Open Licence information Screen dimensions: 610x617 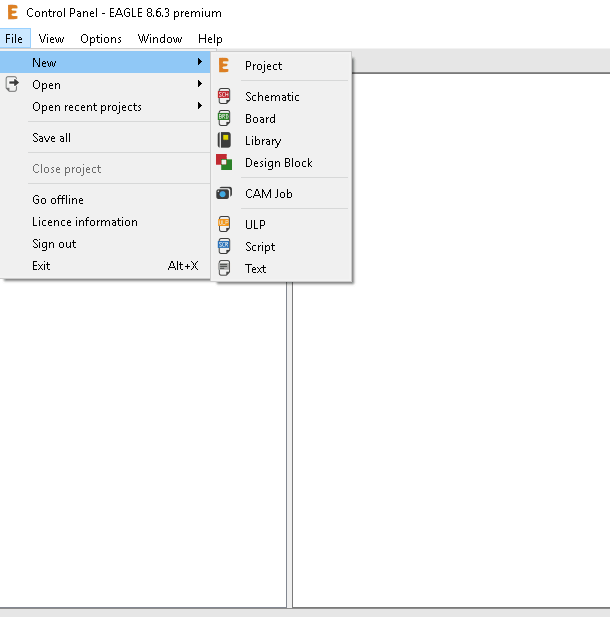tap(105, 222)
